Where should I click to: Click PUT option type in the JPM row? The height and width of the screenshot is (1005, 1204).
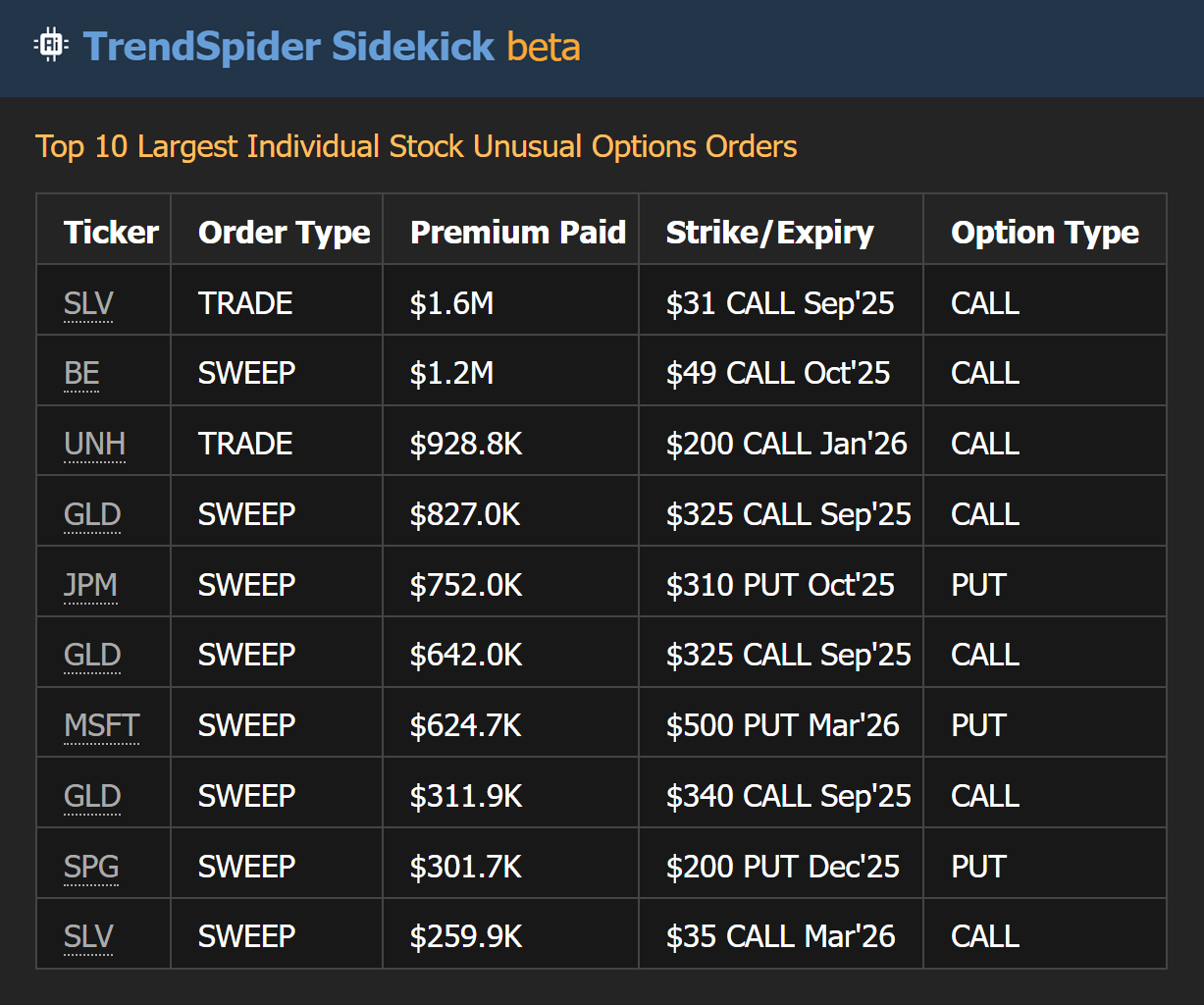[978, 585]
